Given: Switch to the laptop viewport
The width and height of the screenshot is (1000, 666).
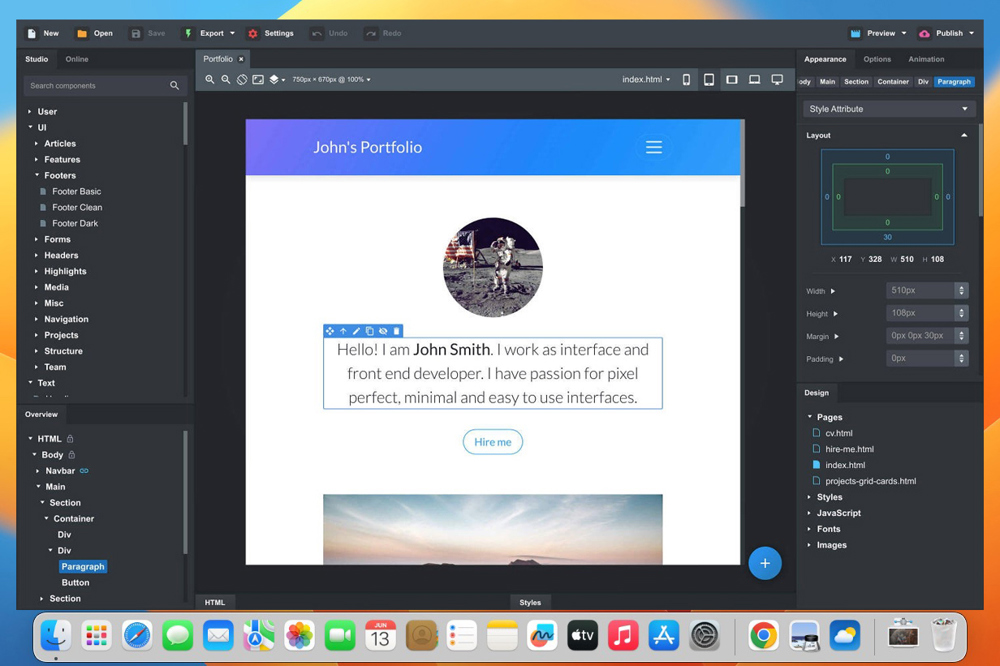Looking at the screenshot, I should pyautogui.click(x=754, y=80).
